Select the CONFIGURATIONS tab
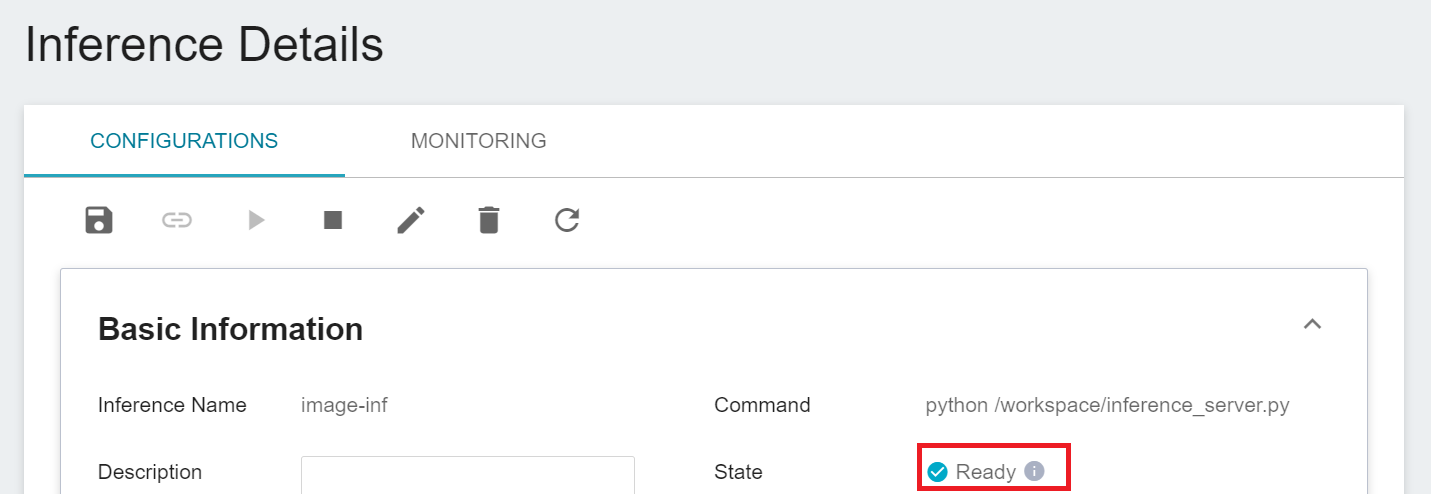1431x494 pixels. [x=184, y=141]
